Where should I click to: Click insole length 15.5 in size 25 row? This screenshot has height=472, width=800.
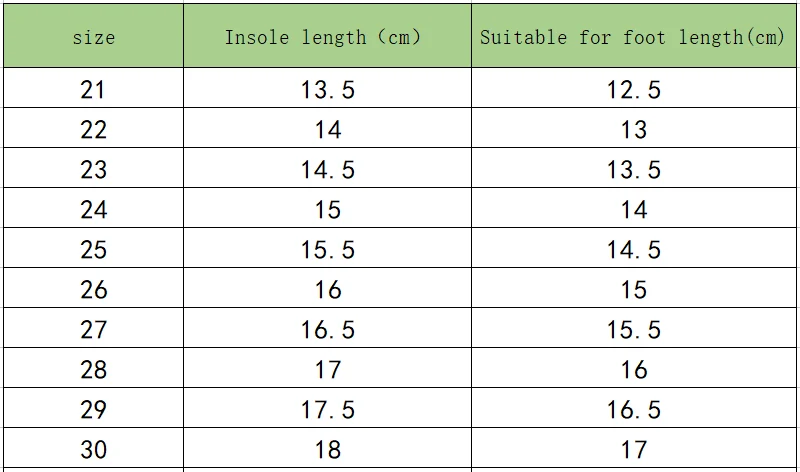[x=327, y=250]
